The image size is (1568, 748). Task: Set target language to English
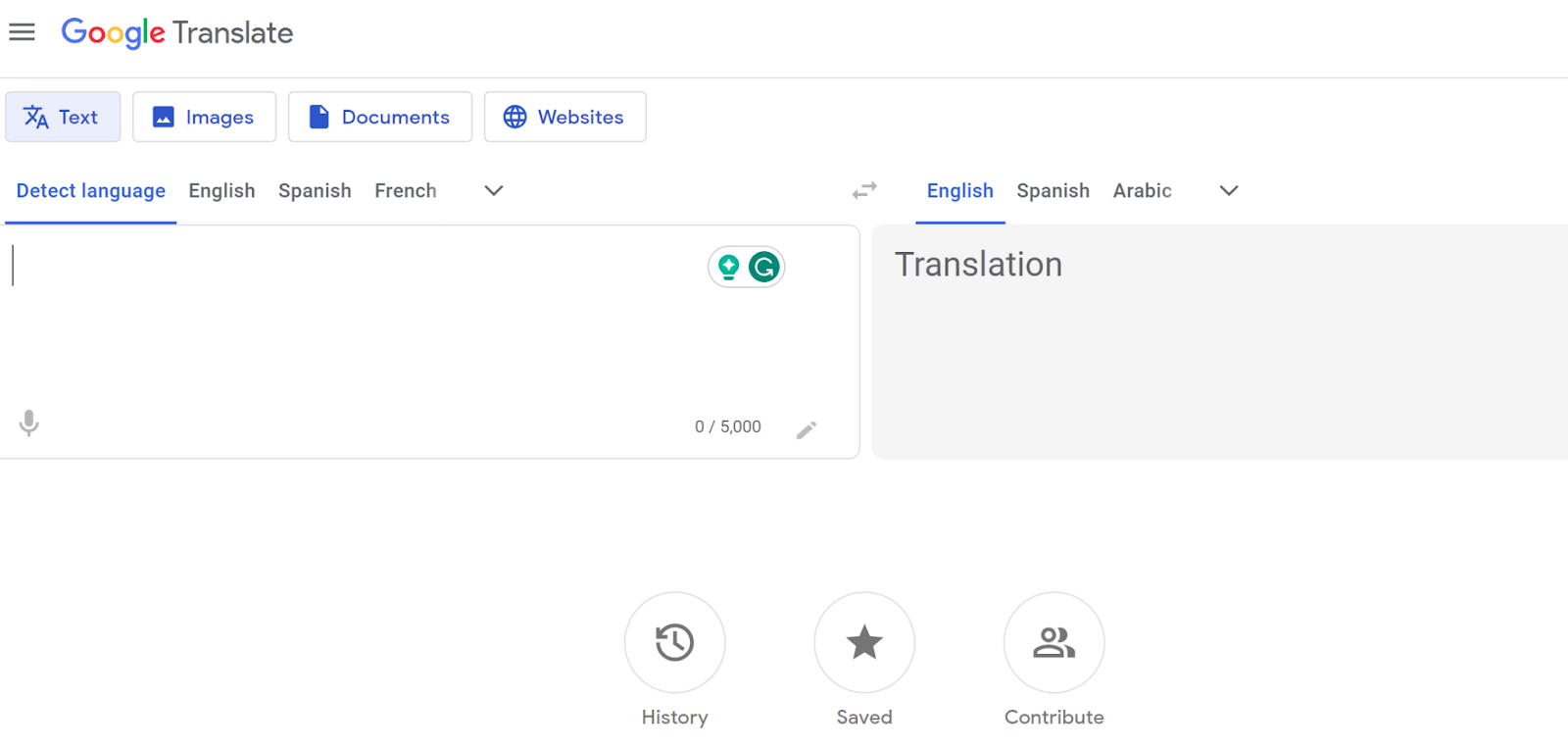point(960,191)
